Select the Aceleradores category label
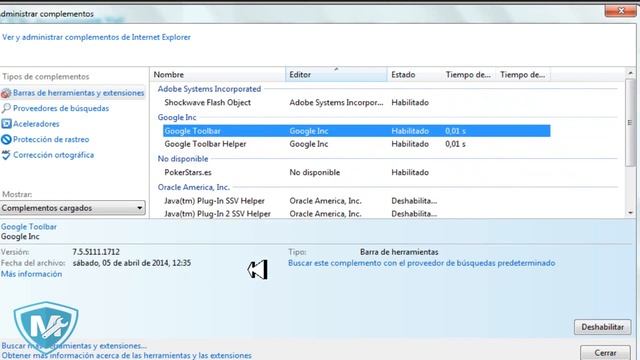This screenshot has height=360, width=640. [36, 124]
